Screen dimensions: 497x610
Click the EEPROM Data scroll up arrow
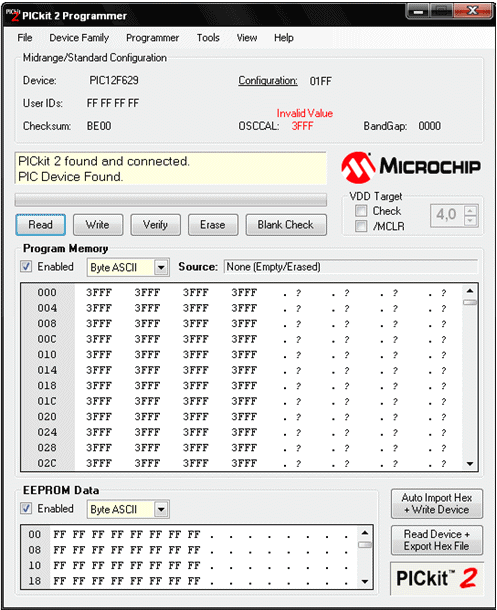[x=365, y=533]
